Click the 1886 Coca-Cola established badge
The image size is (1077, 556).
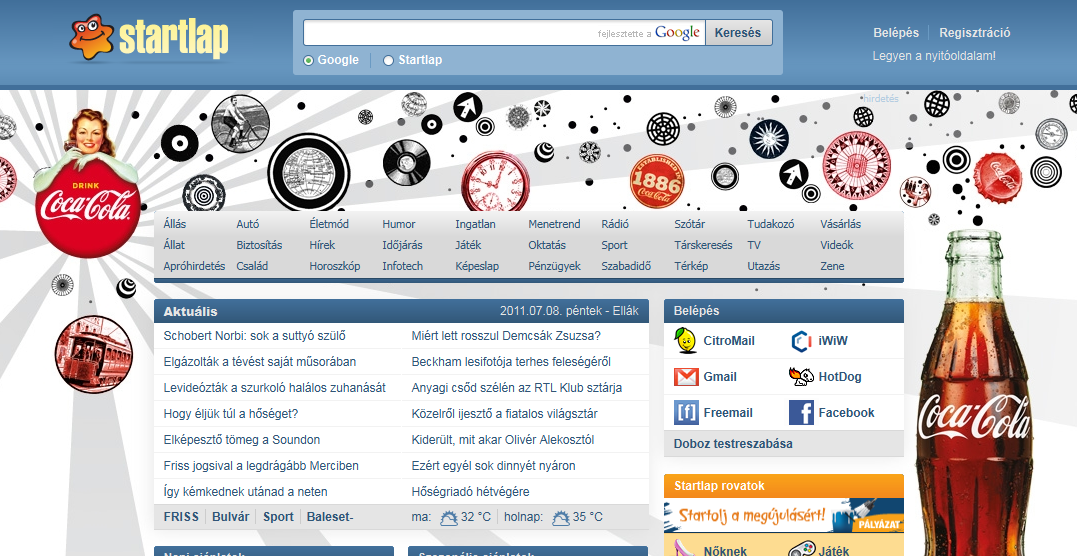[x=657, y=181]
